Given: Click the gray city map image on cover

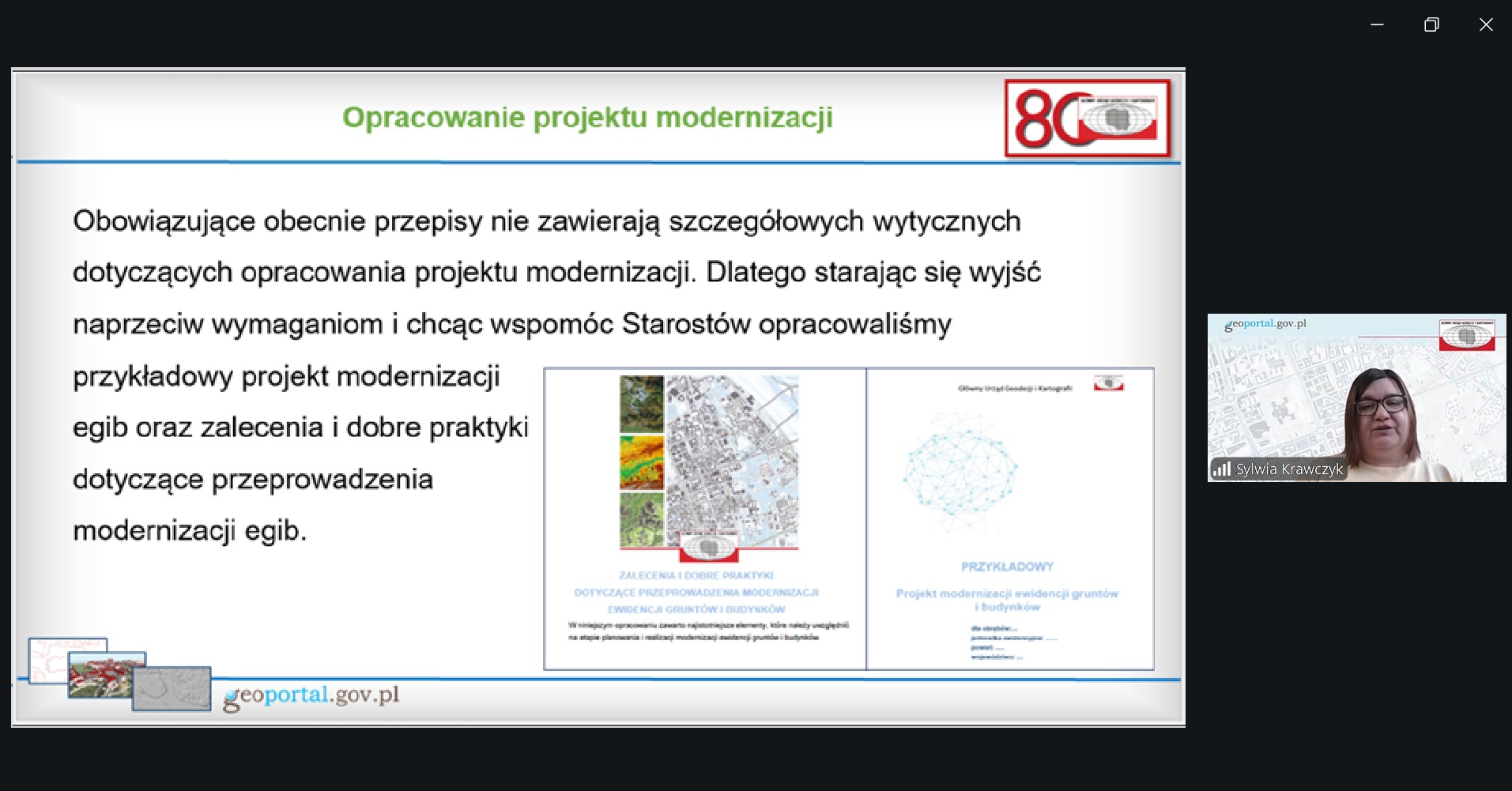Looking at the screenshot, I should (x=732, y=458).
